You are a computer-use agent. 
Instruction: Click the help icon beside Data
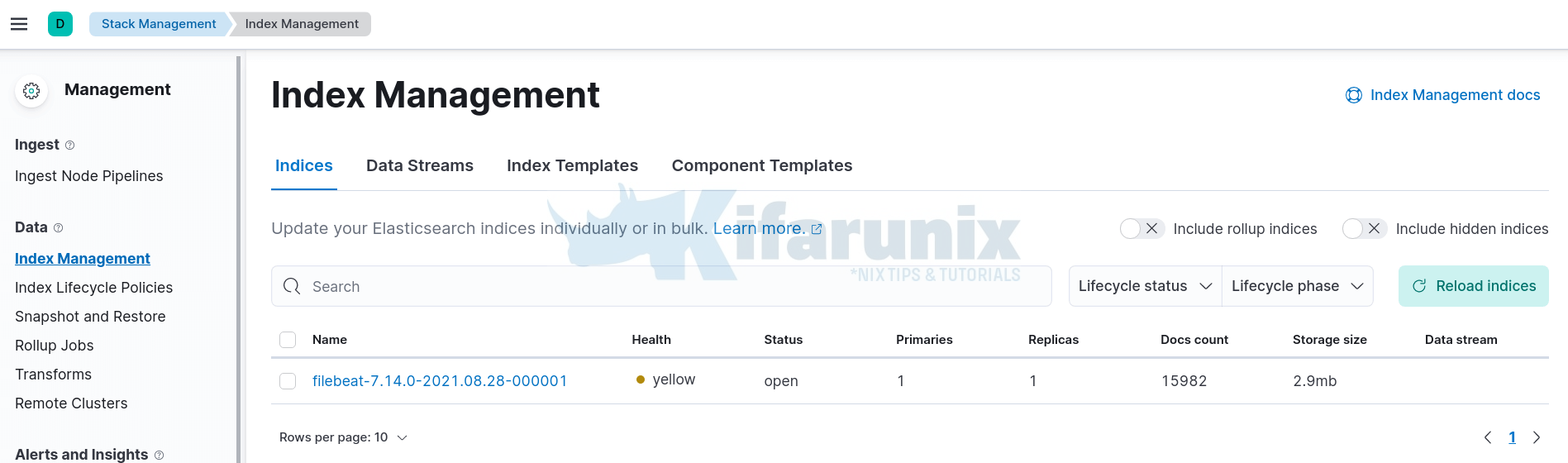click(59, 228)
